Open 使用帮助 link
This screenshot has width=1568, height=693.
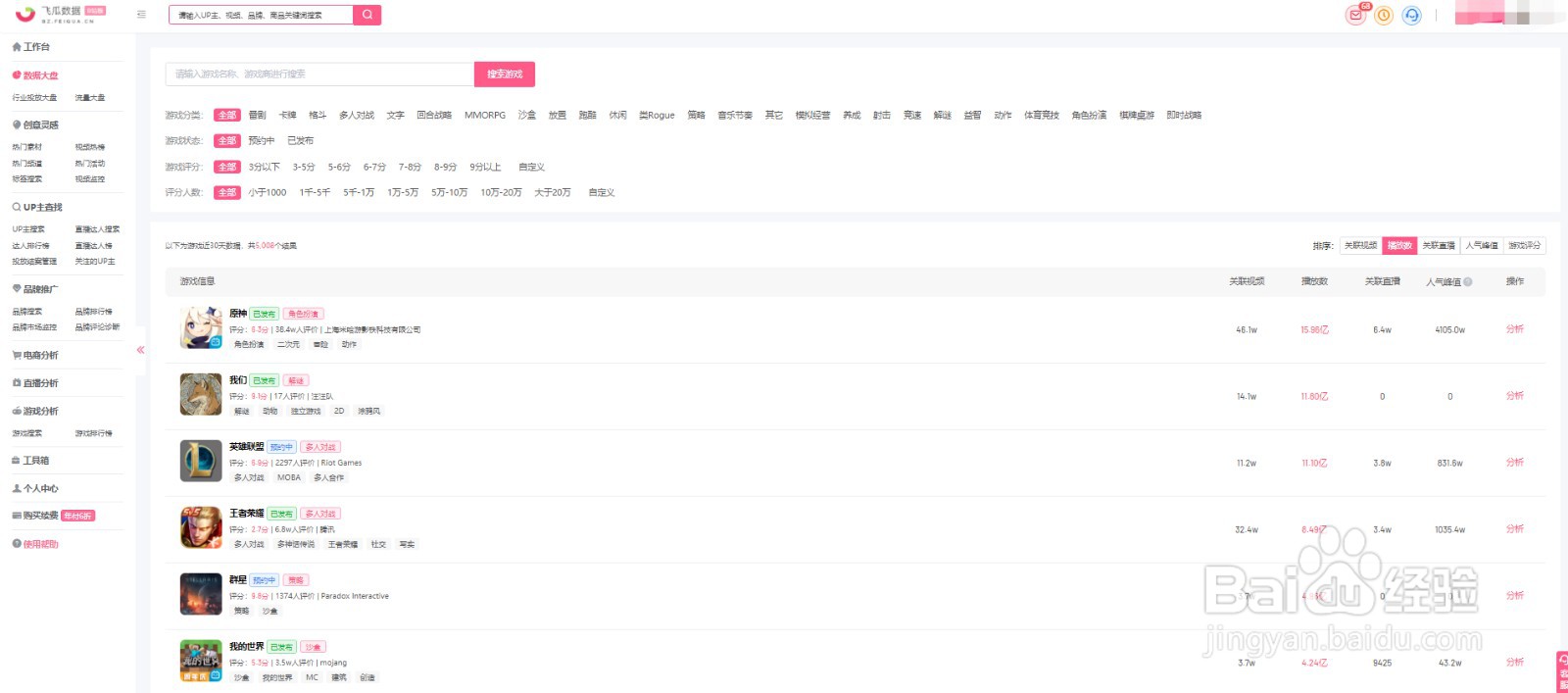point(35,544)
